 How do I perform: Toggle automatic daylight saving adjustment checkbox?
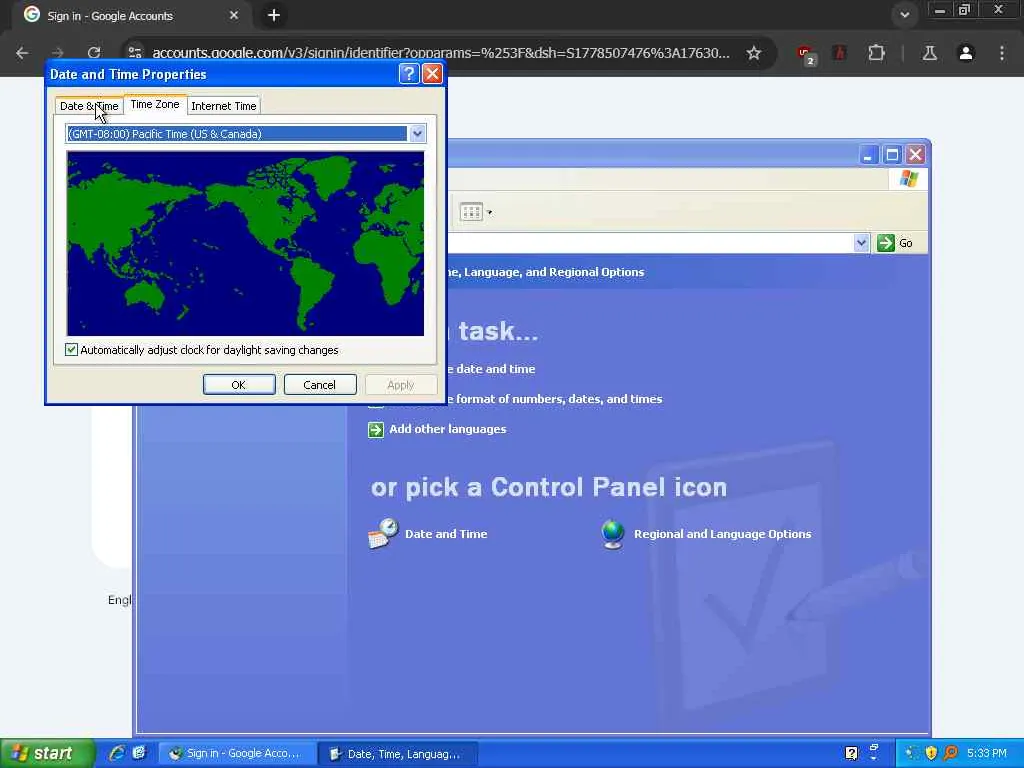(x=71, y=350)
